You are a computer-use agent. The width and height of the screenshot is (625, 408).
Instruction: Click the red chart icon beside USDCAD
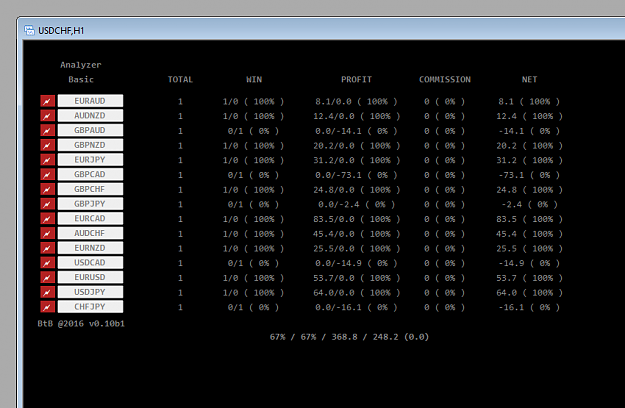(x=47, y=263)
